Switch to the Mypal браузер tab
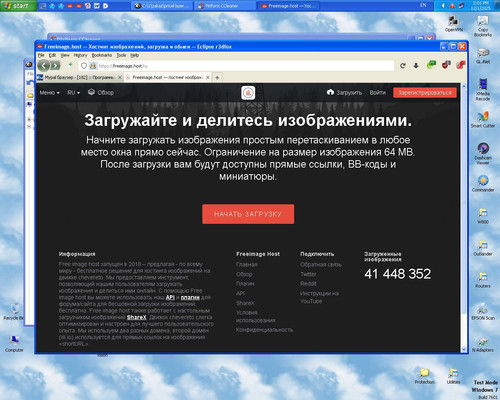The width and height of the screenshot is (500, 400). click(x=79, y=77)
